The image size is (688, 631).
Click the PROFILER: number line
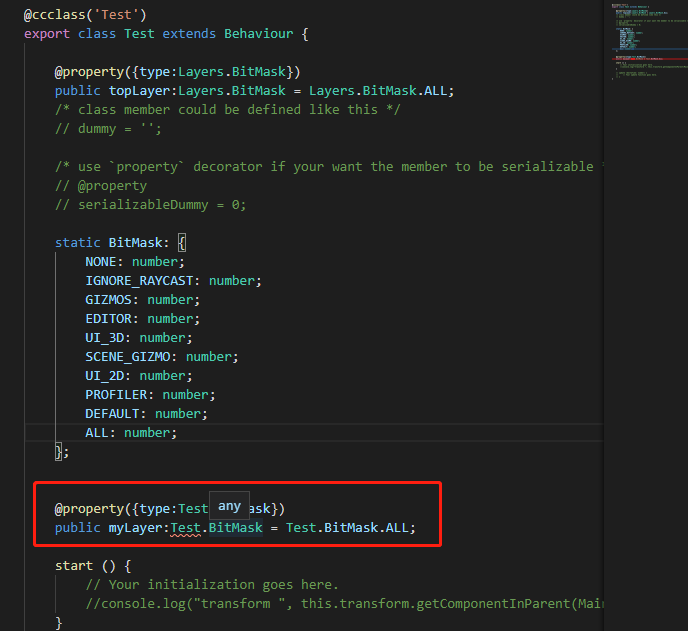[x=150, y=395]
